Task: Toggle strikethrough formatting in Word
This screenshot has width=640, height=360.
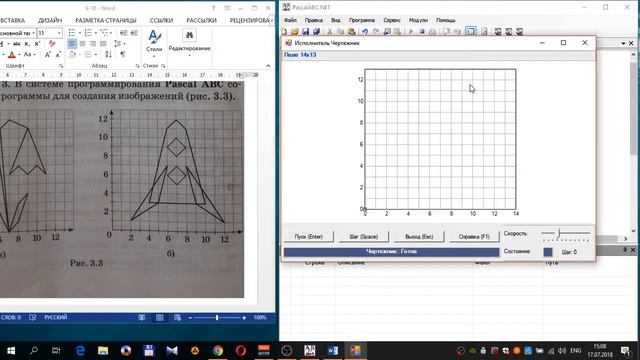Action: click(16, 44)
